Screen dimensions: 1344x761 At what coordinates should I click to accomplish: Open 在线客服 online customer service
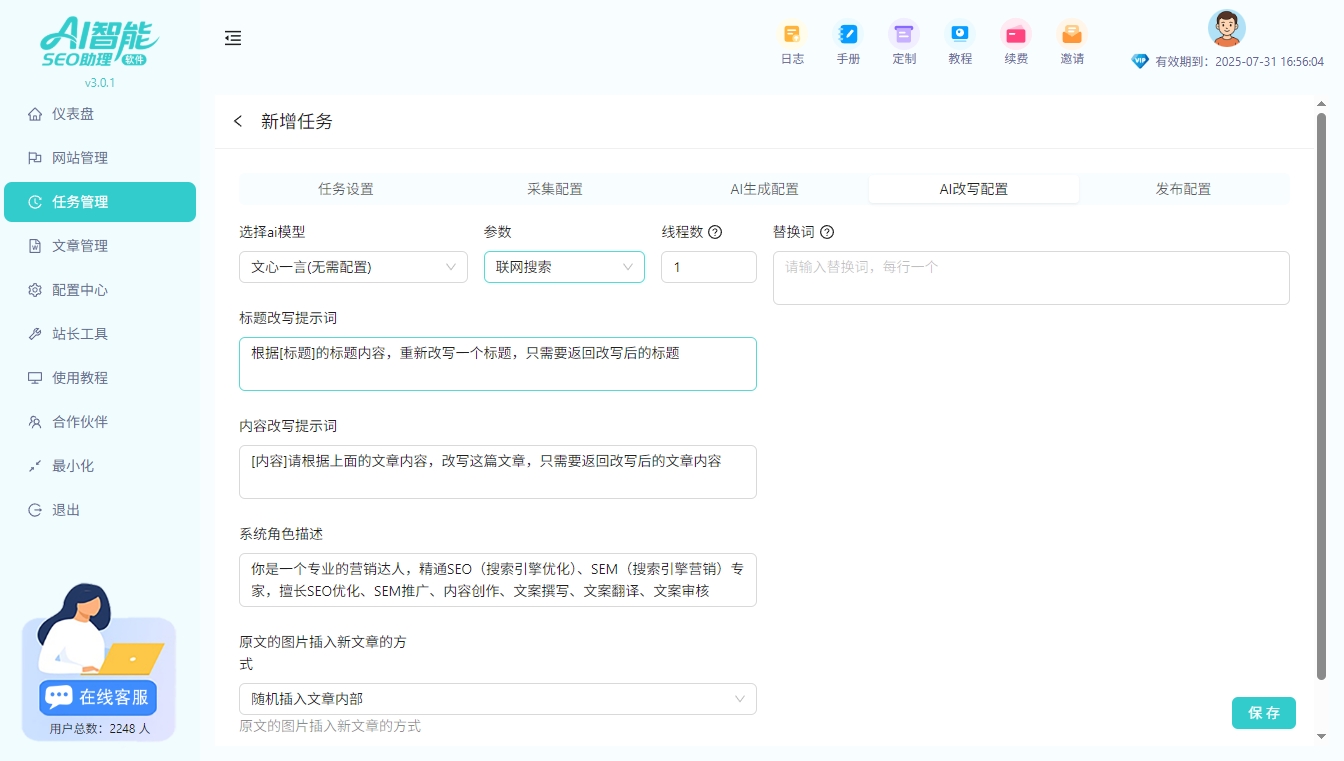pyautogui.click(x=97, y=696)
